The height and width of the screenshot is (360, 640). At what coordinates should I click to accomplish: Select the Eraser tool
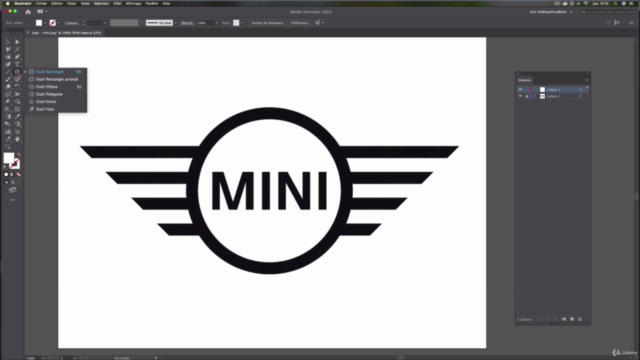click(8, 87)
